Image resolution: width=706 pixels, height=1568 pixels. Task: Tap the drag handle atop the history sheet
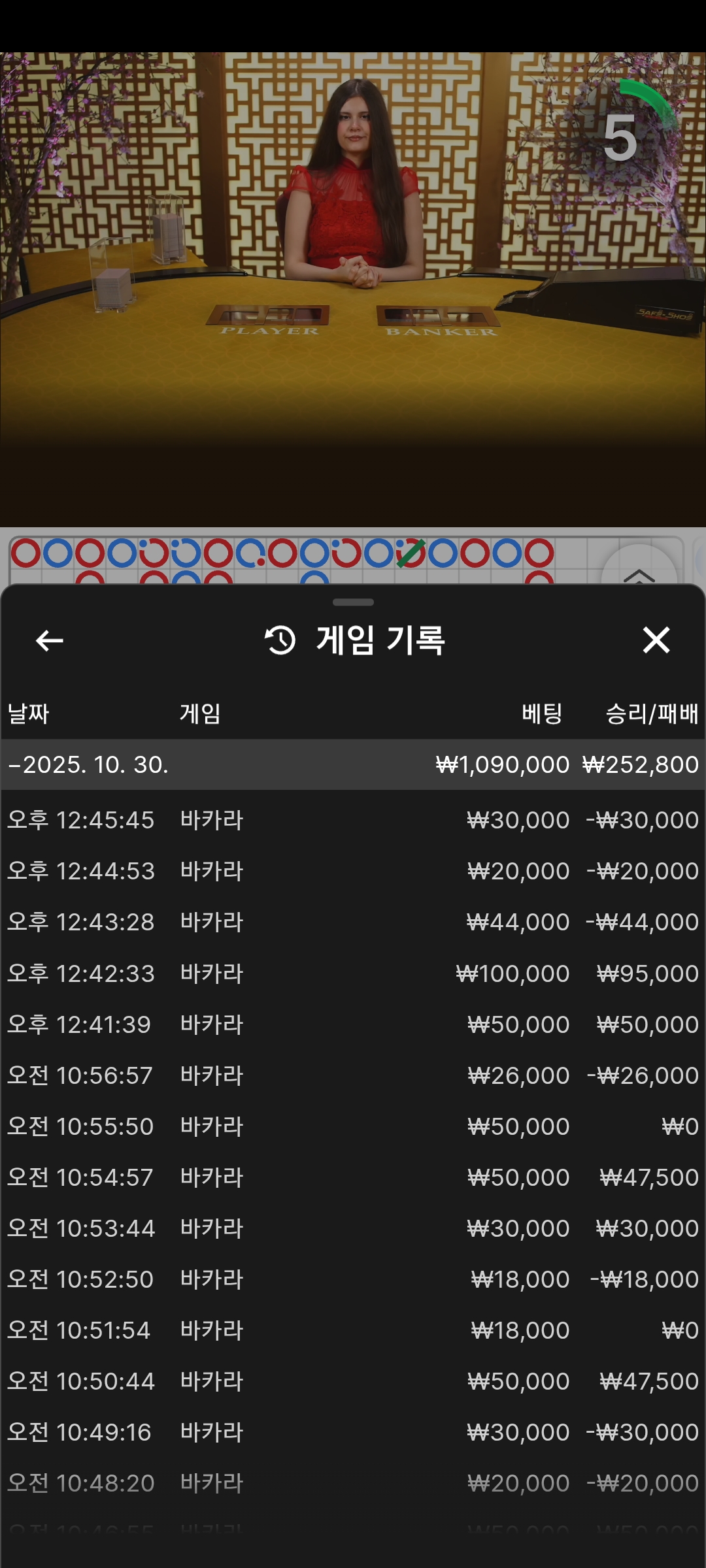353,602
